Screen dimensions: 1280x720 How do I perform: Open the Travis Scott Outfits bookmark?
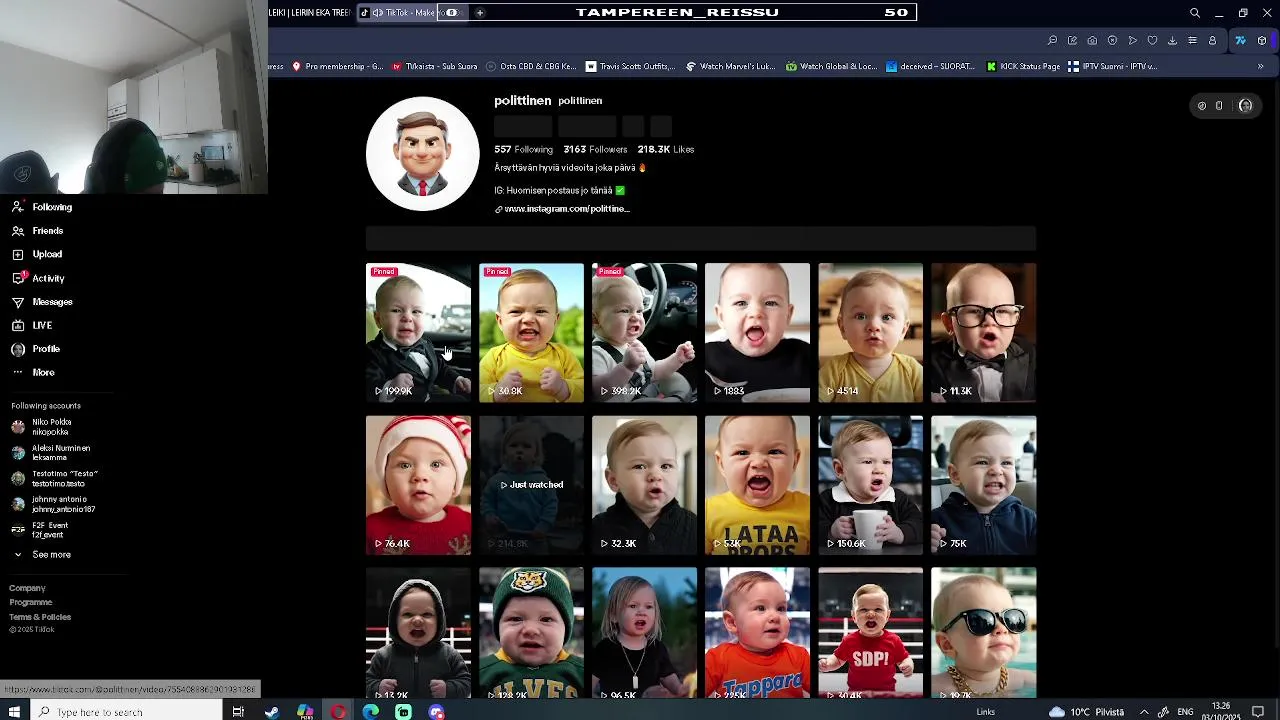[x=631, y=67]
